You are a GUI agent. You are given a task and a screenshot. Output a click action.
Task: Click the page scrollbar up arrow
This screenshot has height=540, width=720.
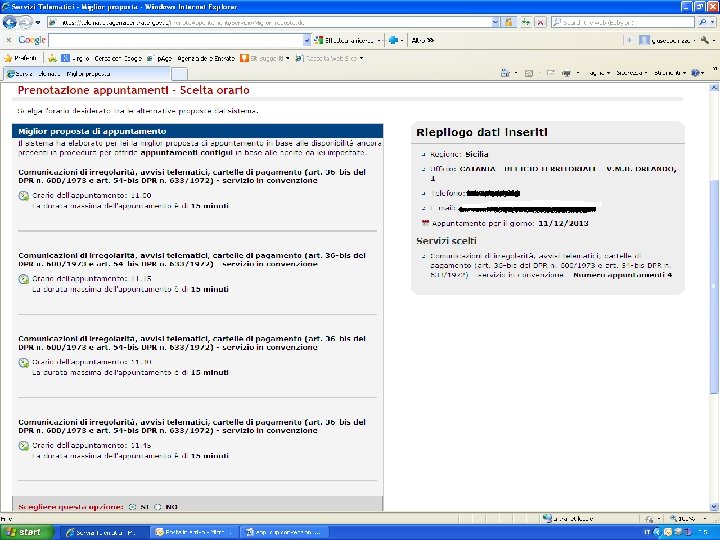tap(714, 87)
